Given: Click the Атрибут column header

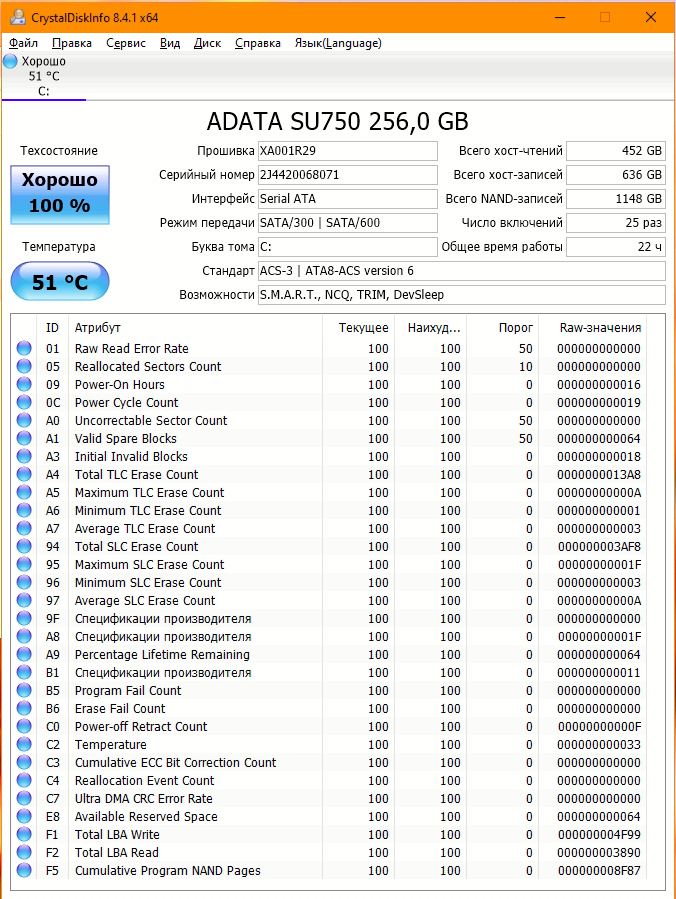Looking at the screenshot, I should point(195,328).
